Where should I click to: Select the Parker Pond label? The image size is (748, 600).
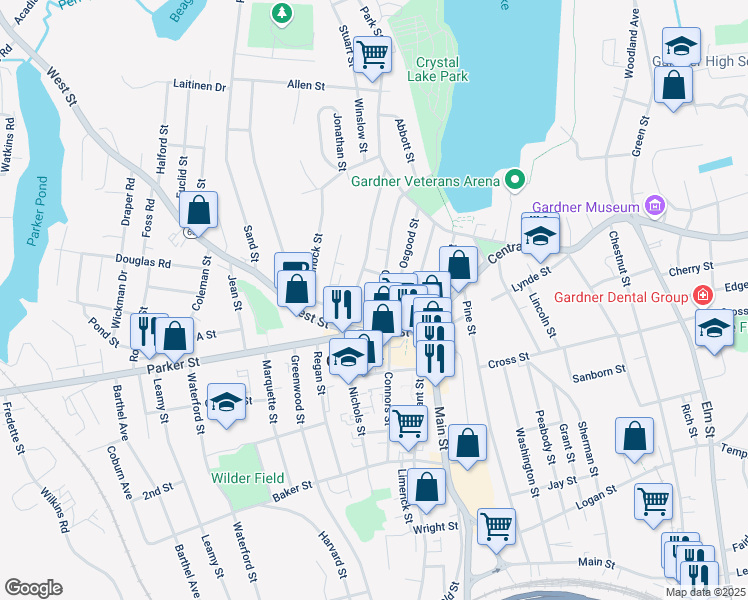pyautogui.click(x=37, y=211)
